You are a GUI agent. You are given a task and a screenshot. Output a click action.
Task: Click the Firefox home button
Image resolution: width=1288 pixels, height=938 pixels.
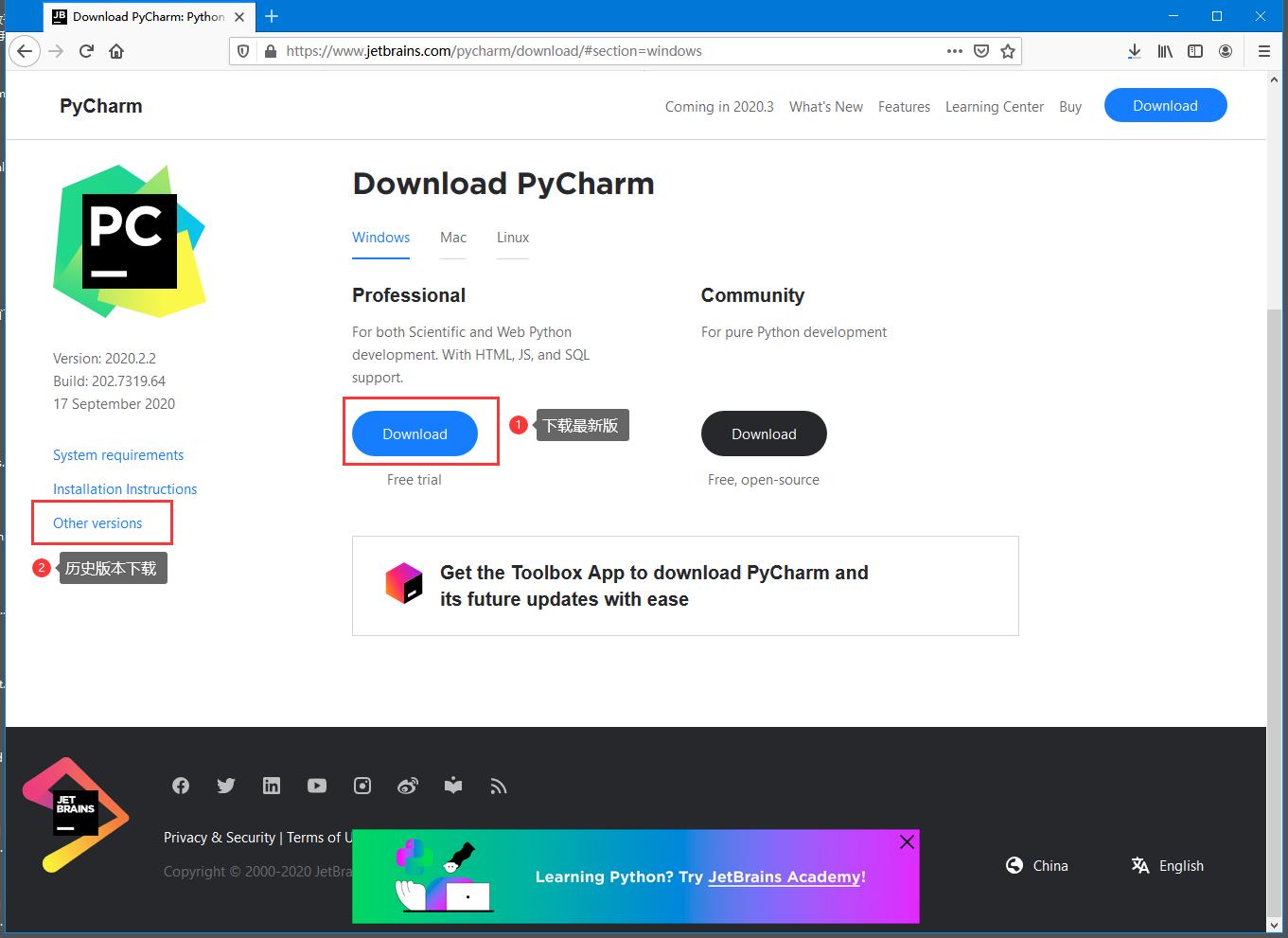tap(116, 51)
